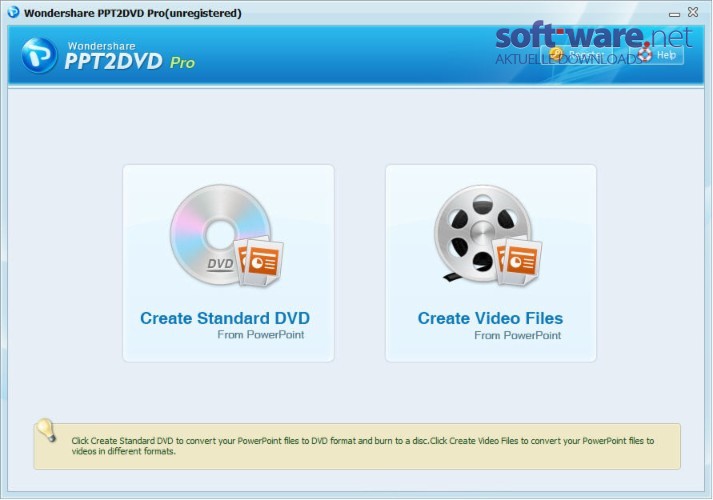Click the light bulb tip icon
The width and height of the screenshot is (713, 500).
pyautogui.click(x=46, y=430)
